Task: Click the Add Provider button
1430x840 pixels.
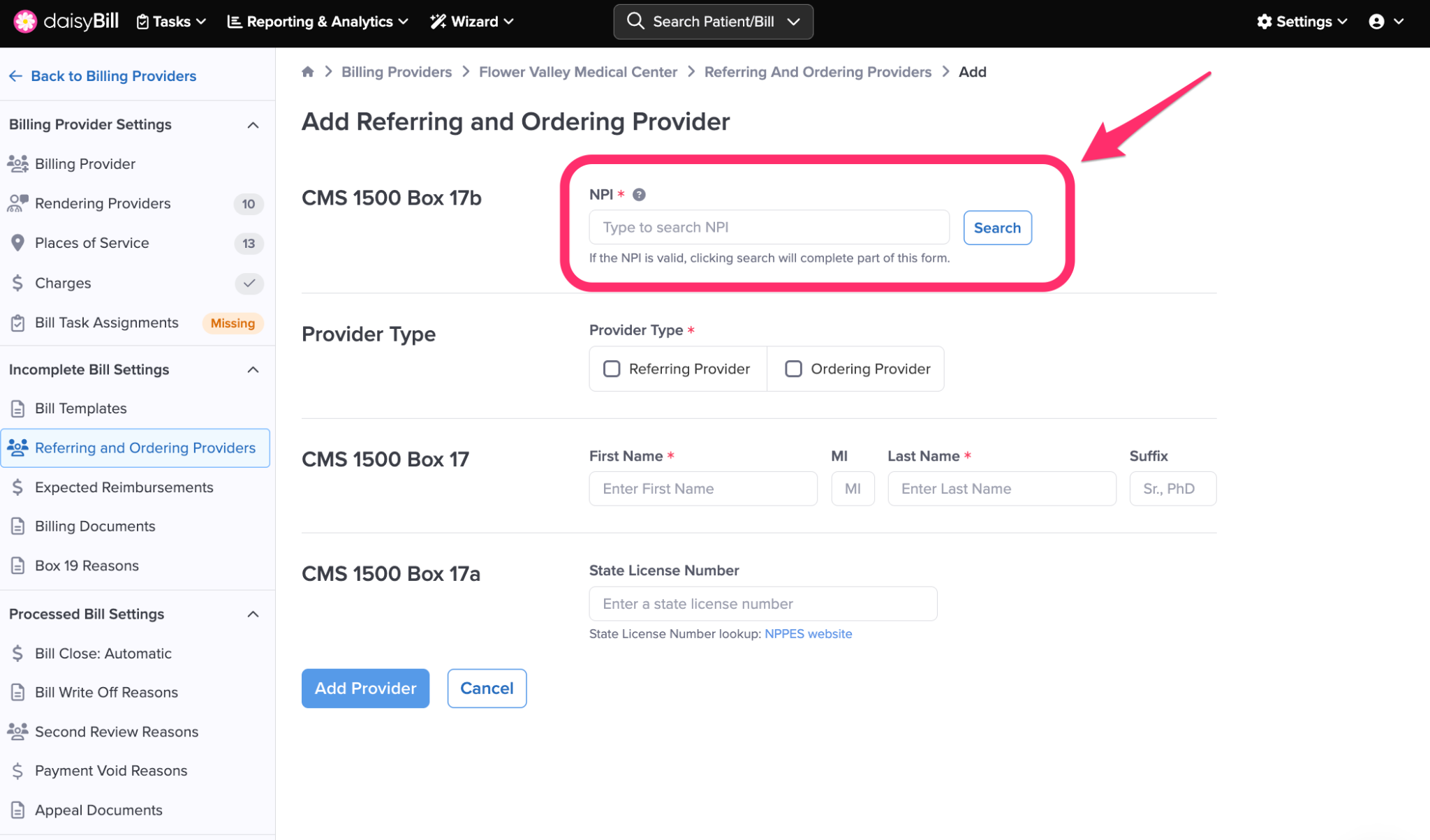Action: [365, 688]
